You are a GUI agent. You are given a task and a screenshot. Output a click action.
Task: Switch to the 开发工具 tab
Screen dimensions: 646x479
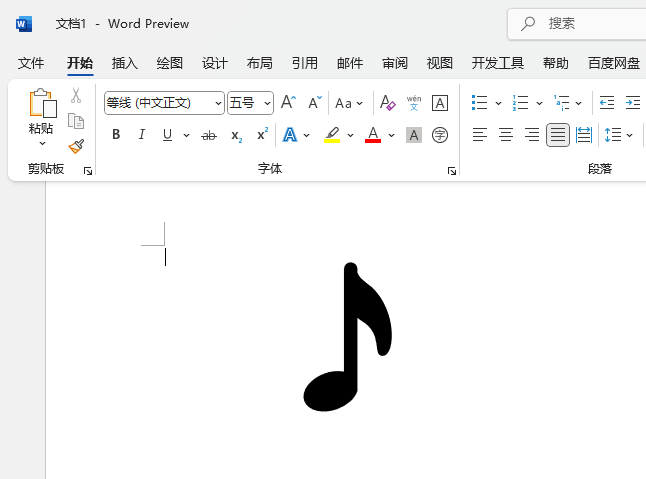click(498, 63)
